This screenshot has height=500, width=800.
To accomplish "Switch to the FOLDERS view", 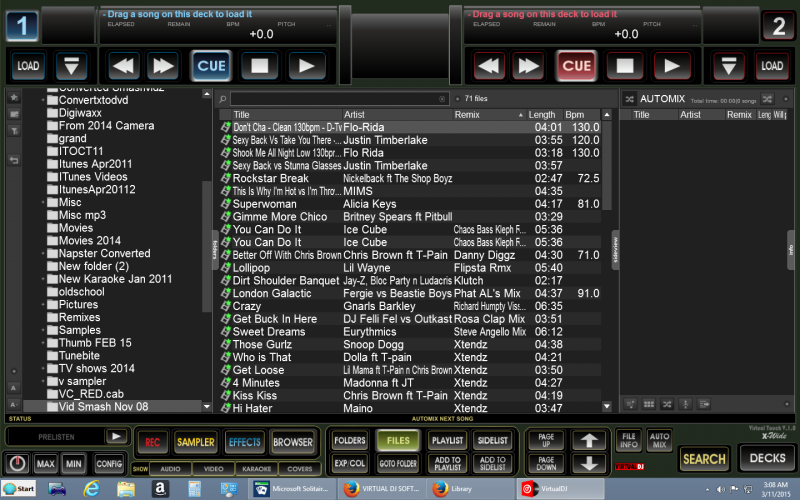I will [350, 440].
